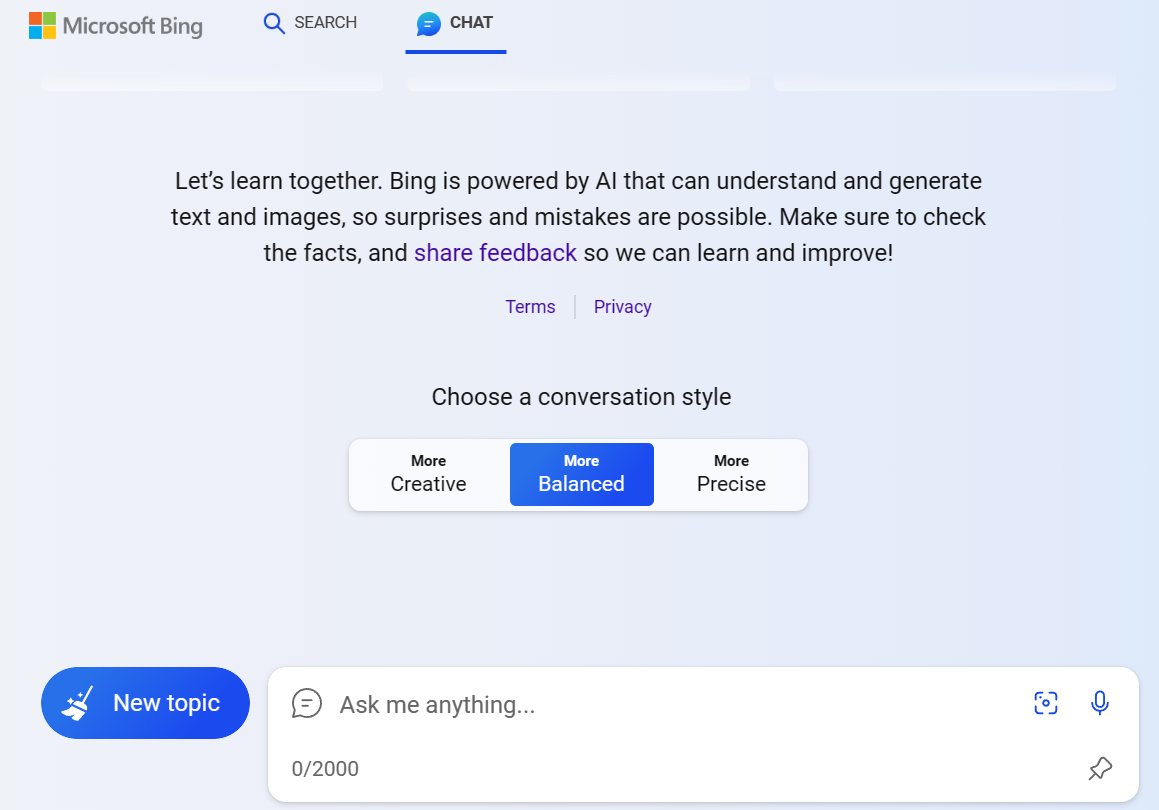1159x810 pixels.
Task: Click the message bubble icon in input box
Action: coord(307,704)
